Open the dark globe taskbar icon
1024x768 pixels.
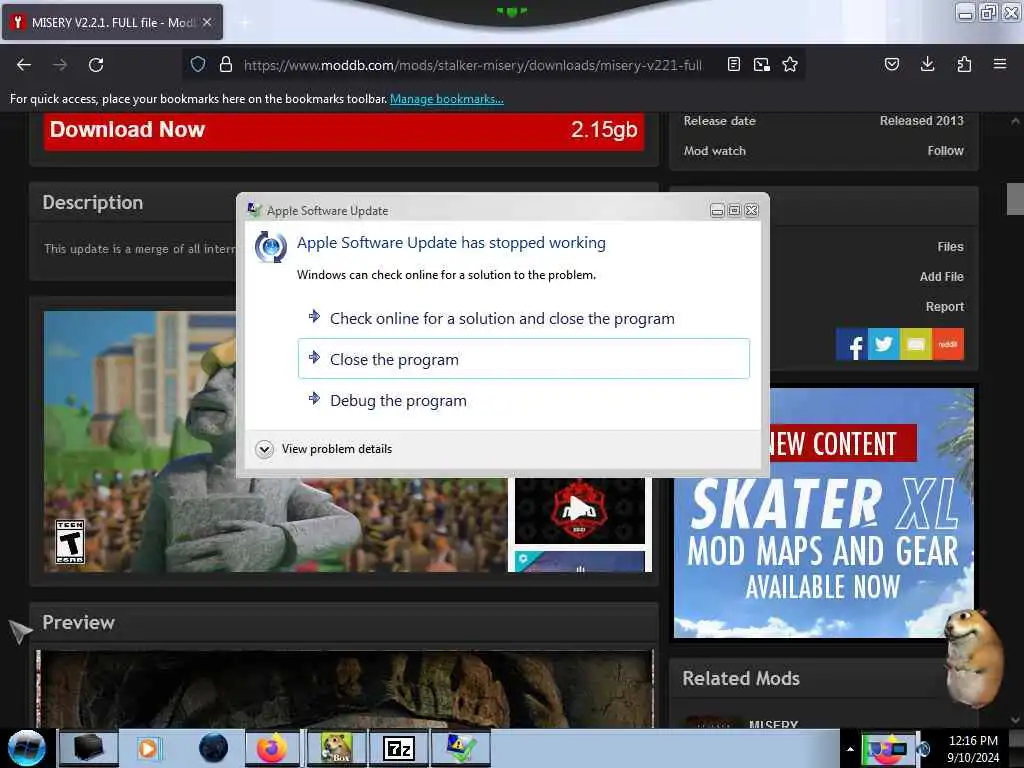[x=213, y=748]
